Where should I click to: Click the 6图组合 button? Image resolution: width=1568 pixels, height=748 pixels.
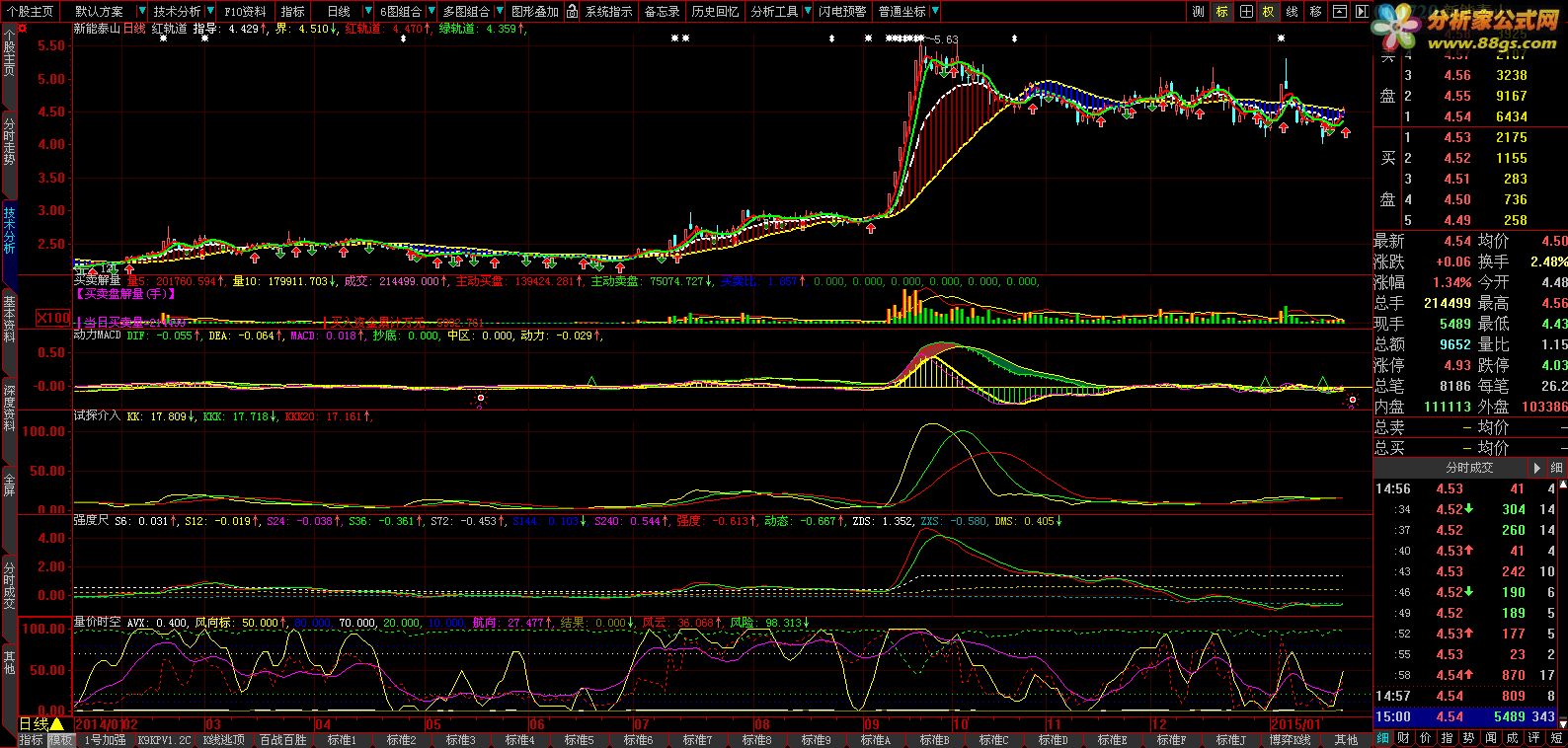click(x=400, y=12)
